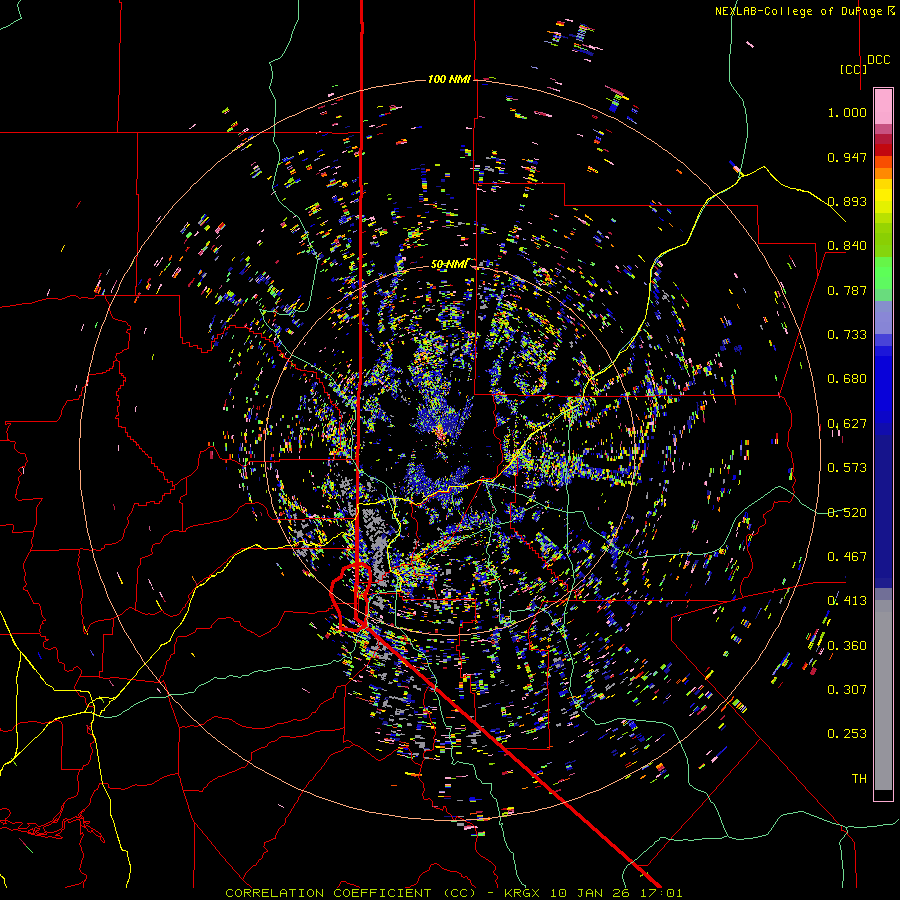
Task: Click the 1.000 value on the color scale
Action: tap(847, 112)
